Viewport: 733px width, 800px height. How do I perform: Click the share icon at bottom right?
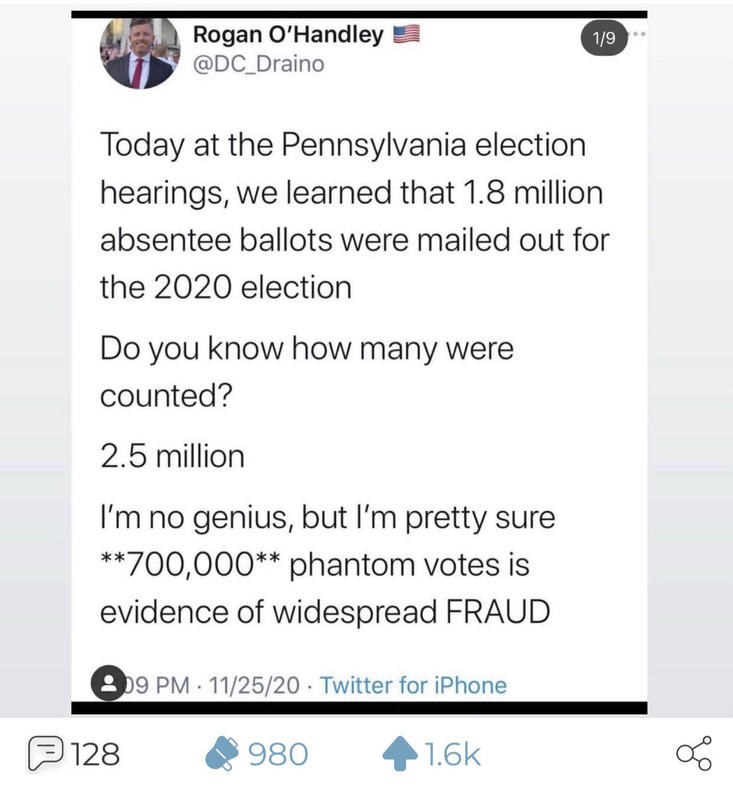click(x=693, y=753)
